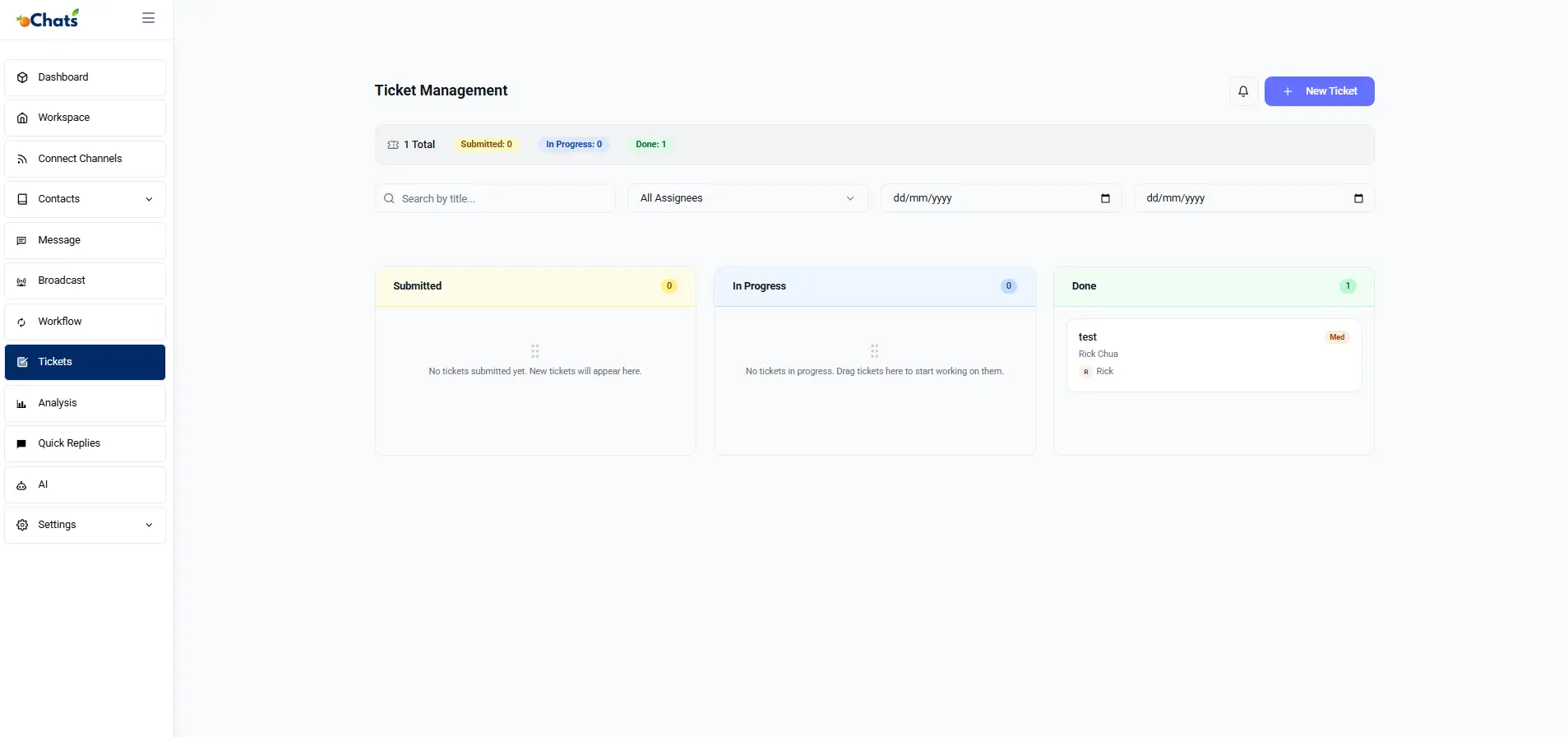Click the AI robot icon
The height and width of the screenshot is (737, 1568).
point(22,484)
